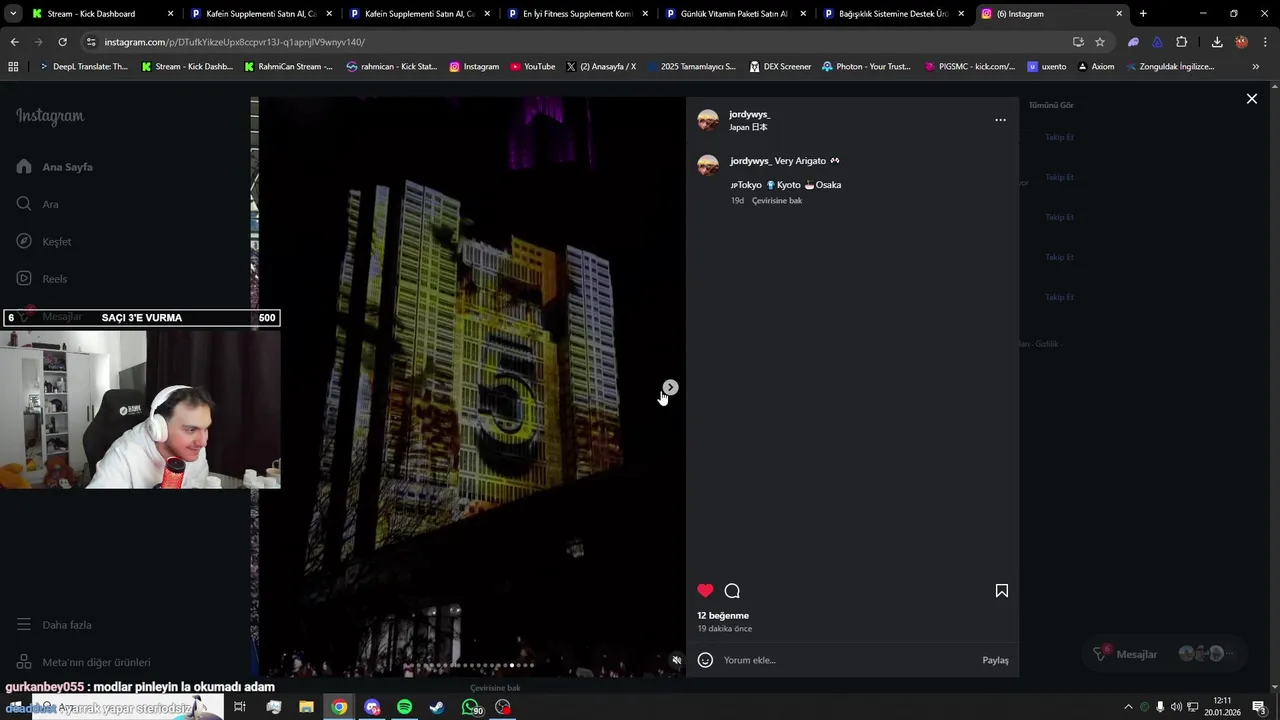Screen dimensions: 1280x720
Task: Open the Japan 日本 location link
Action: tap(748, 127)
